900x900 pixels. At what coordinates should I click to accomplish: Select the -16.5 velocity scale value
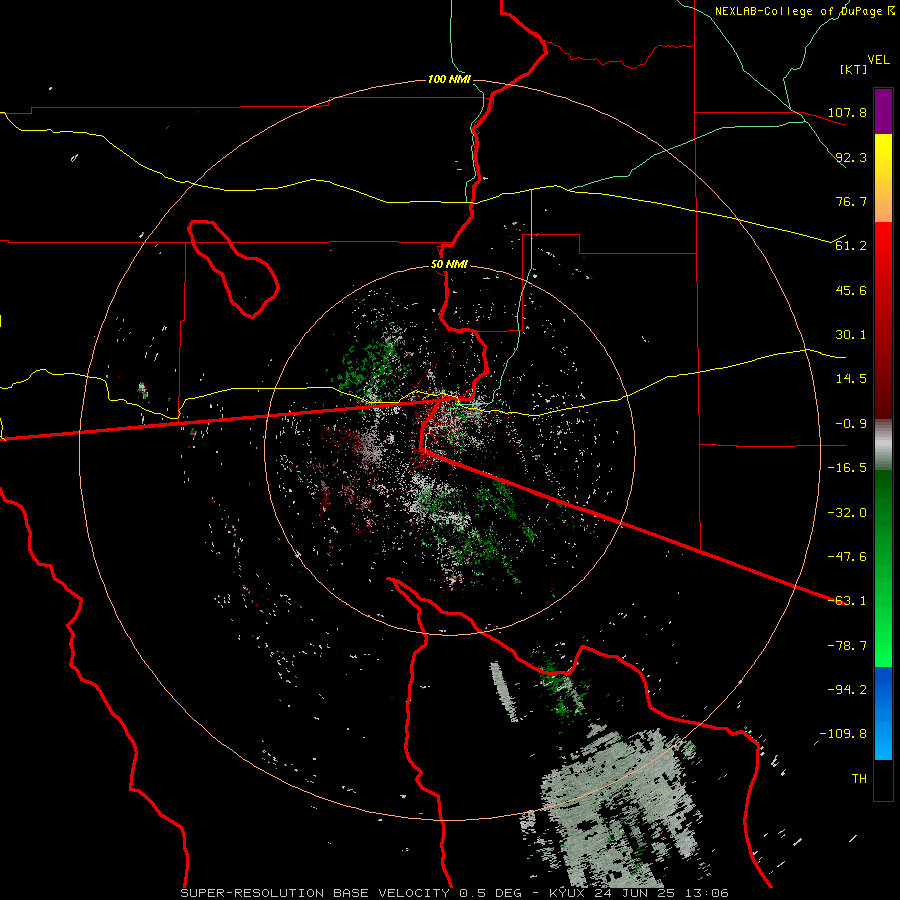[847, 468]
